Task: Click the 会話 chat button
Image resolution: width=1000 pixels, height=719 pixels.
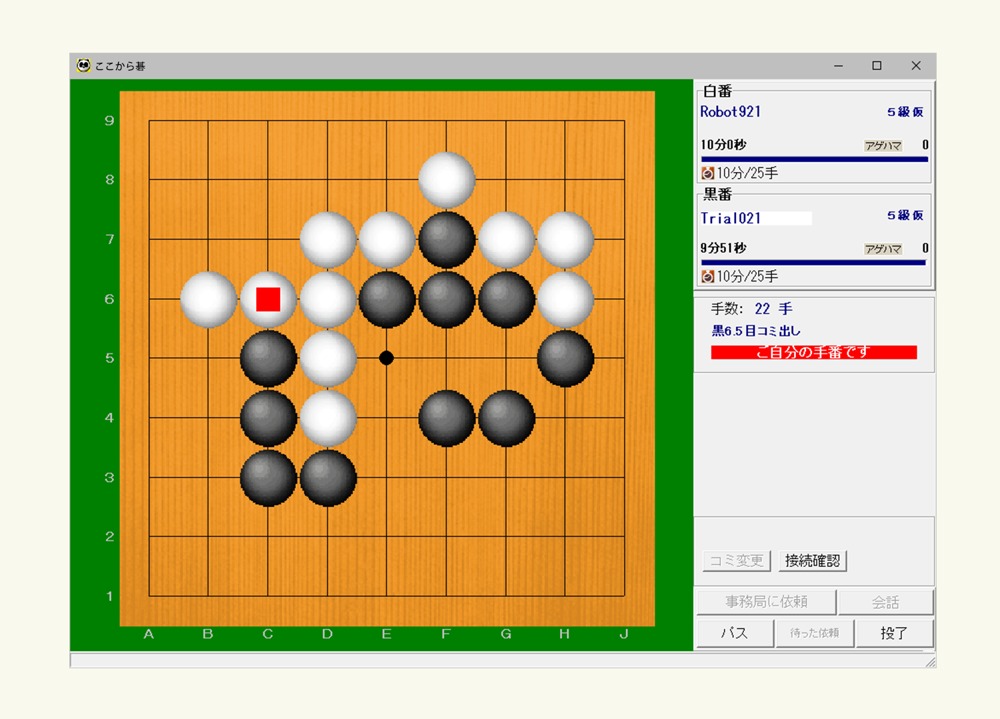Action: [885, 602]
